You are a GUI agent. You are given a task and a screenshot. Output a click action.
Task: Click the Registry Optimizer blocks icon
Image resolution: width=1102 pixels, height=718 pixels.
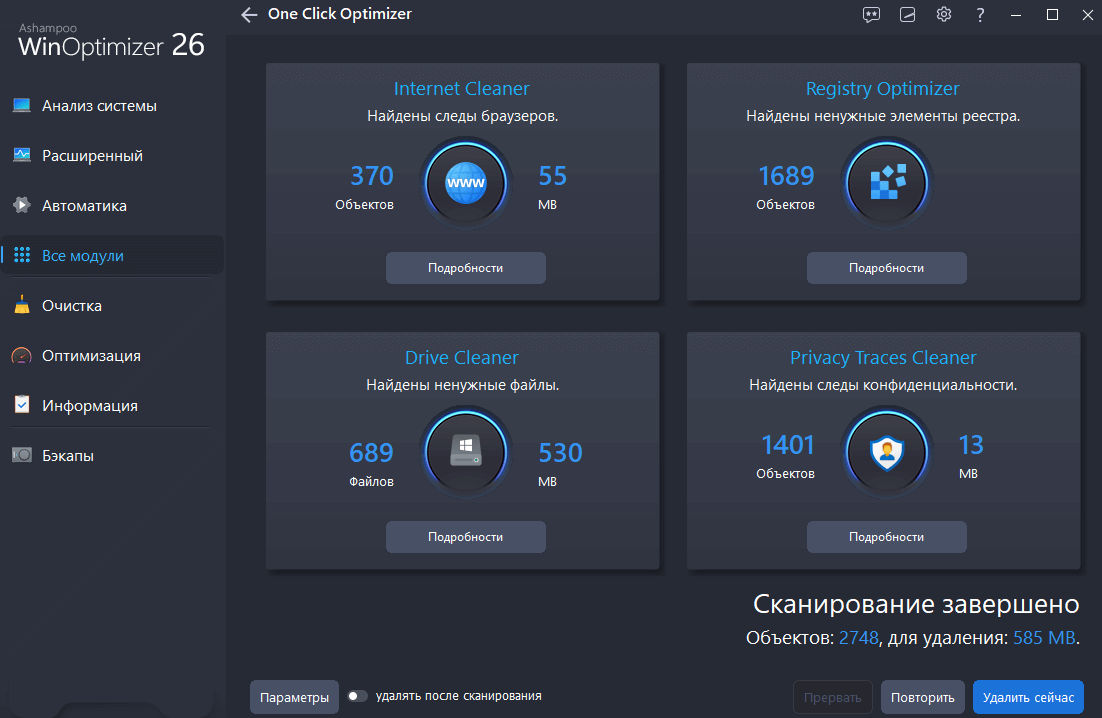point(886,183)
